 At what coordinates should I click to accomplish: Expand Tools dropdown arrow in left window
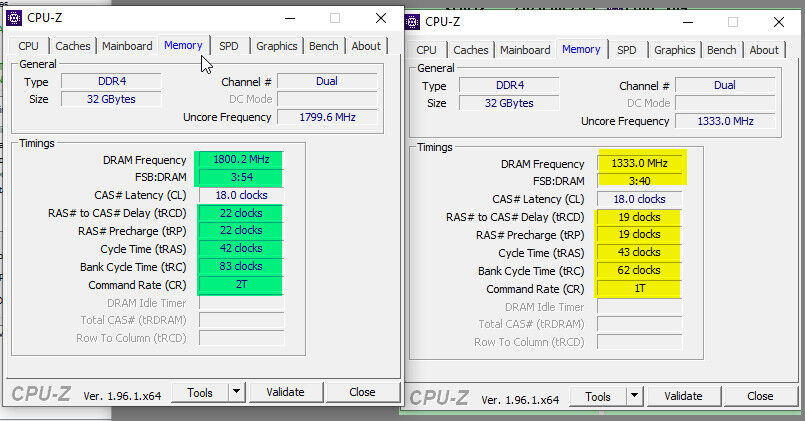[236, 393]
